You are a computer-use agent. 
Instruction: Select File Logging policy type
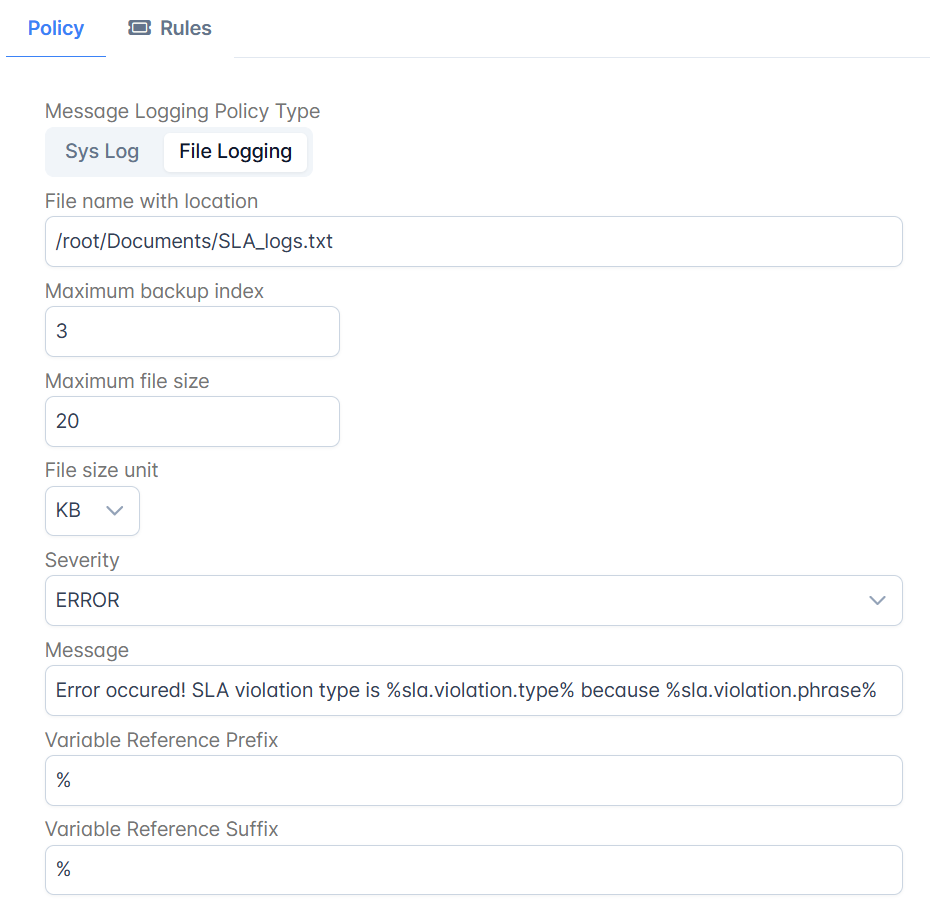click(x=235, y=152)
